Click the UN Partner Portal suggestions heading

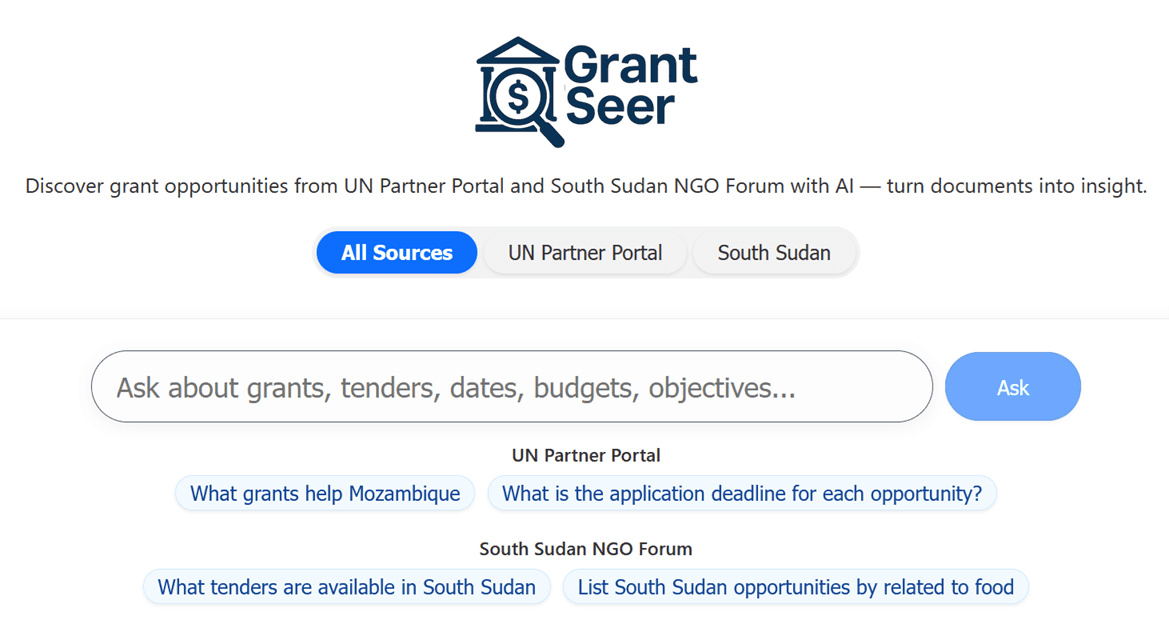[x=586, y=455]
